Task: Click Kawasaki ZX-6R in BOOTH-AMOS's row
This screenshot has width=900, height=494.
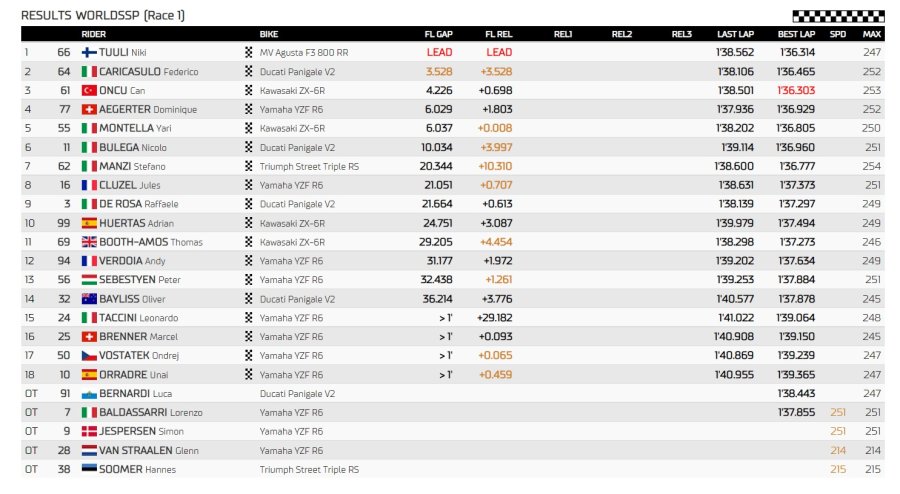Action: click(292, 242)
